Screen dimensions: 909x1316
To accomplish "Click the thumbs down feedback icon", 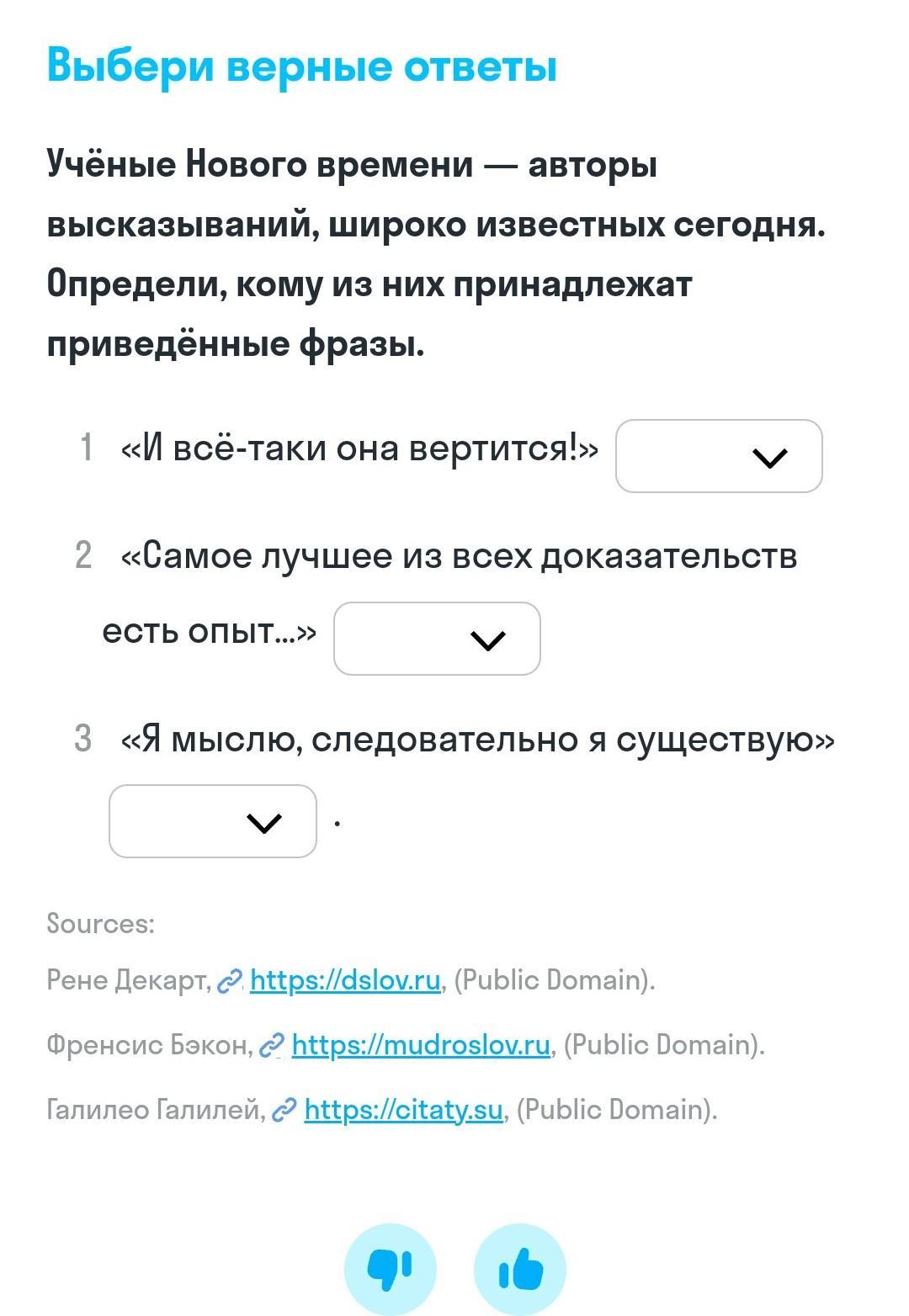I will [390, 1269].
